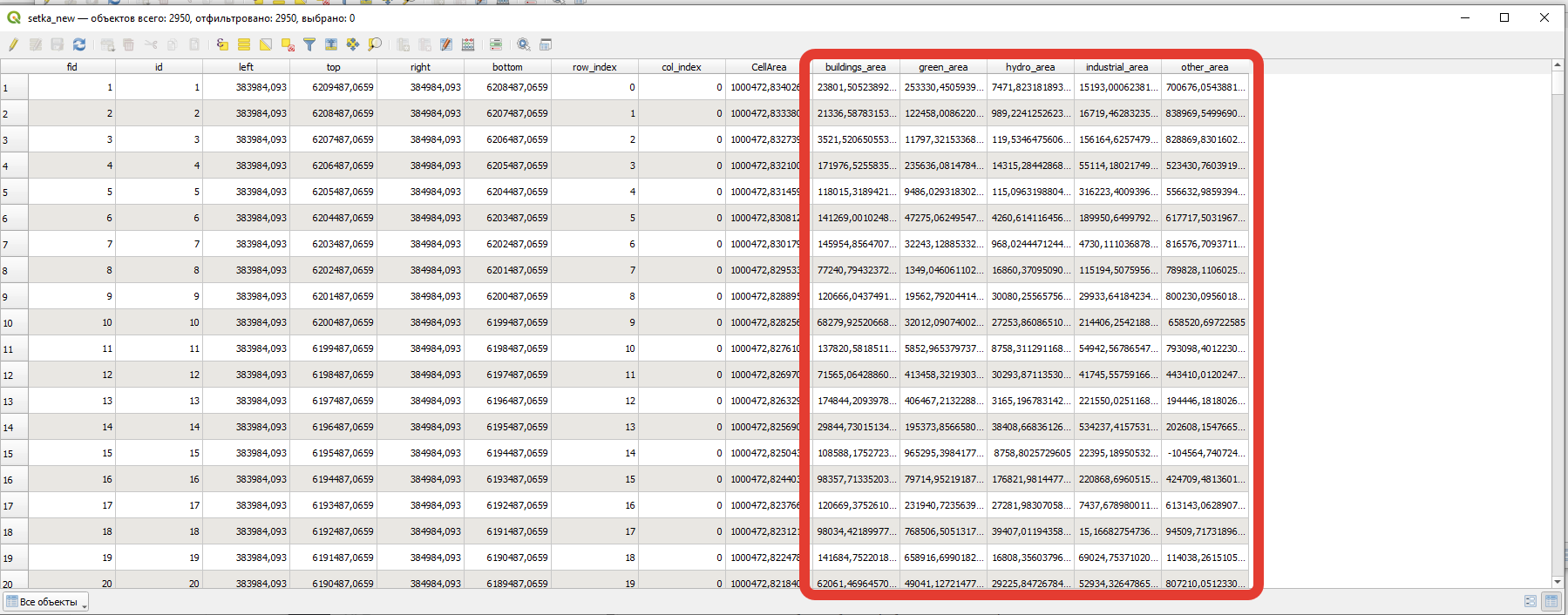Open conditional formatting panel

tap(495, 44)
